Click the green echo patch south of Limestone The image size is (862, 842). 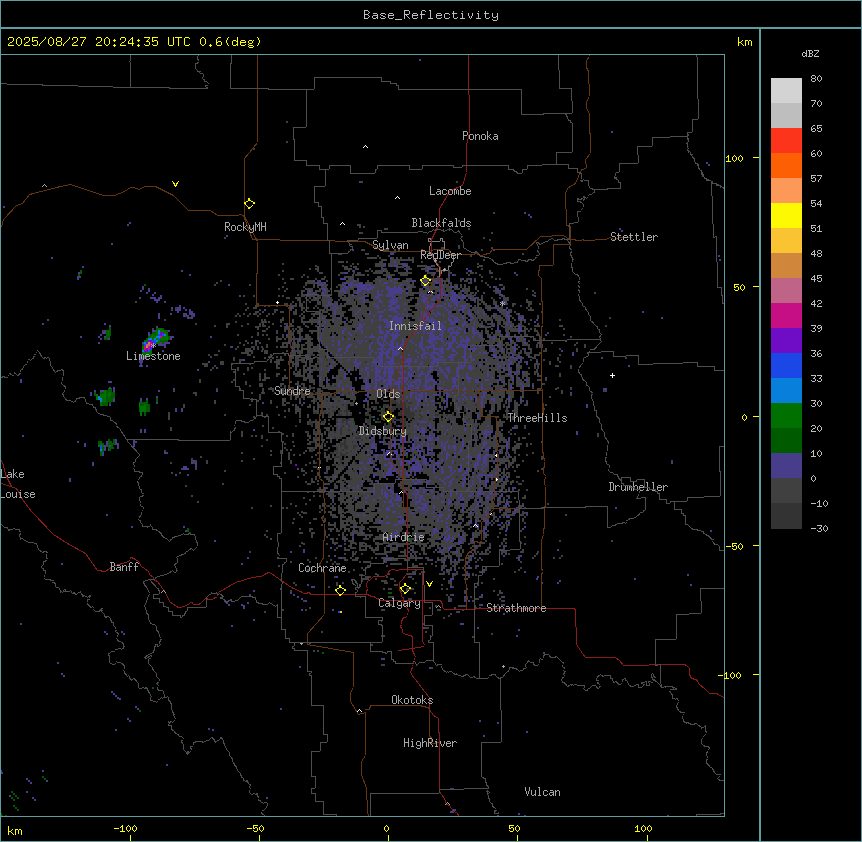tap(144, 407)
